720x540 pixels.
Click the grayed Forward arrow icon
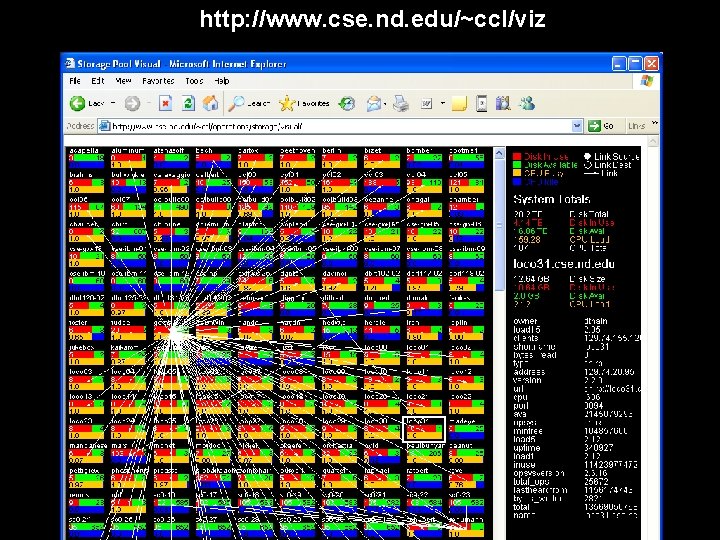132,103
